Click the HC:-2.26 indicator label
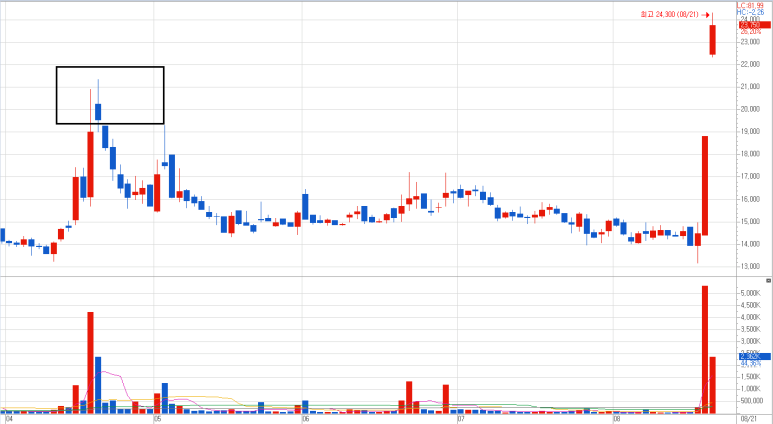The height and width of the screenshot is (424, 773). tap(750, 12)
